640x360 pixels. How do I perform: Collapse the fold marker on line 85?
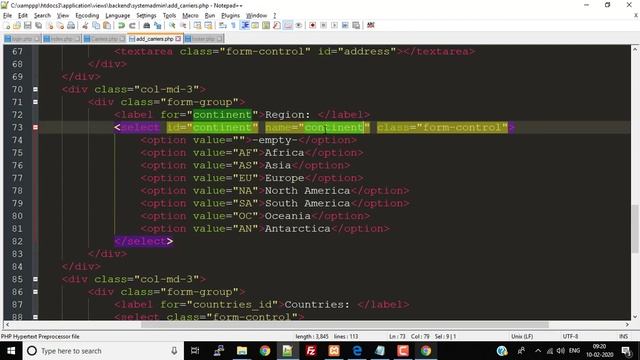point(36,279)
